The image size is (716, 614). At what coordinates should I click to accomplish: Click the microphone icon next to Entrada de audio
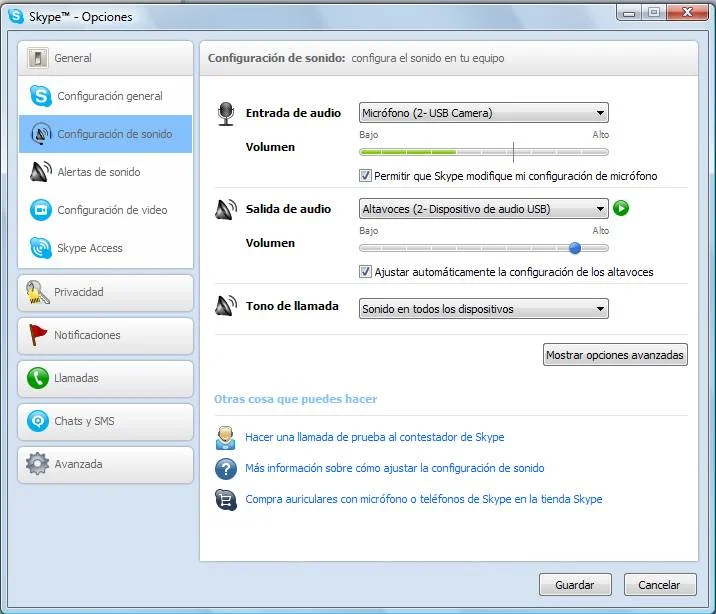point(226,114)
